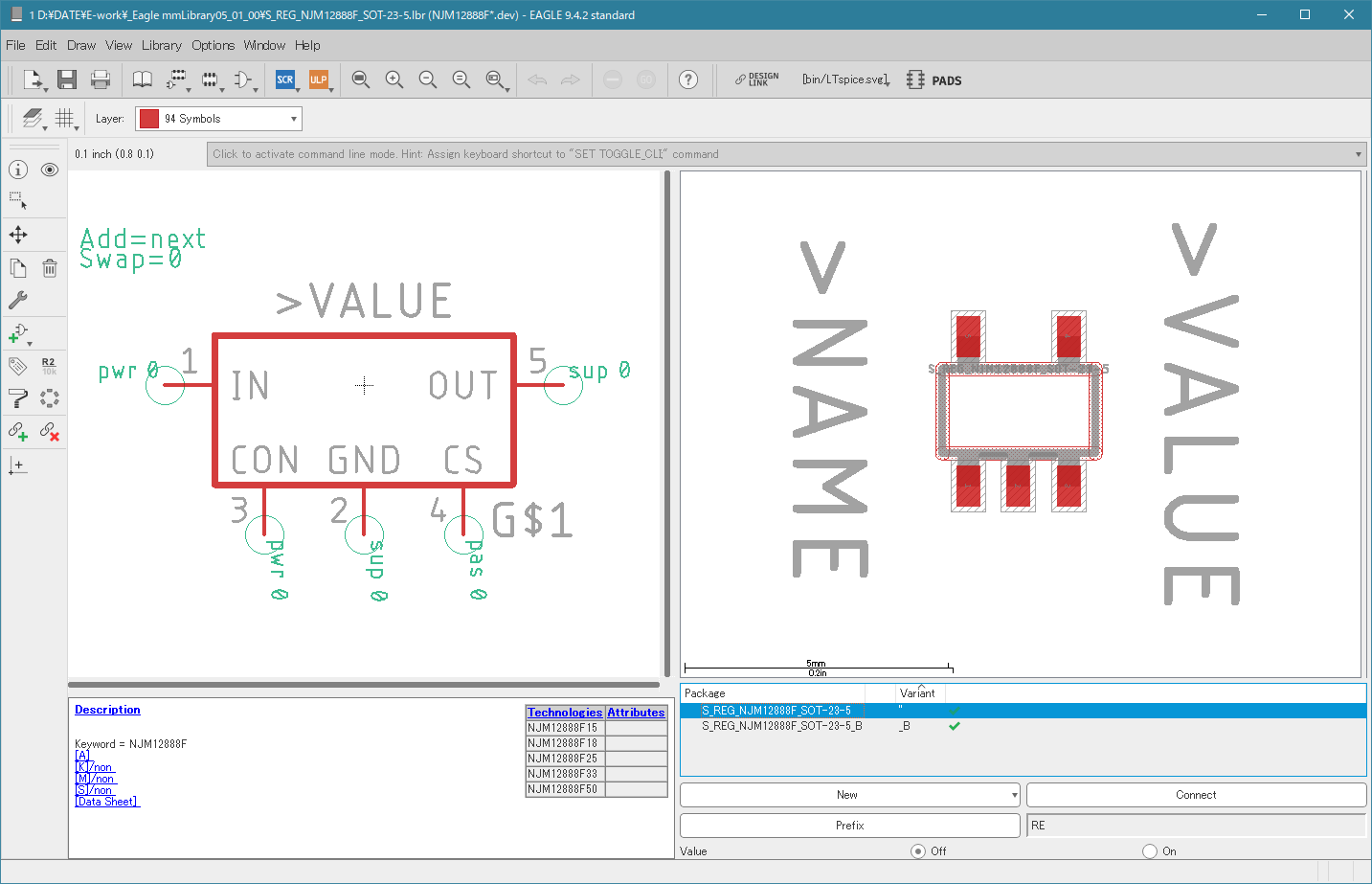Image resolution: width=1372 pixels, height=884 pixels.
Task: Click the Description link
Action: coord(107,710)
